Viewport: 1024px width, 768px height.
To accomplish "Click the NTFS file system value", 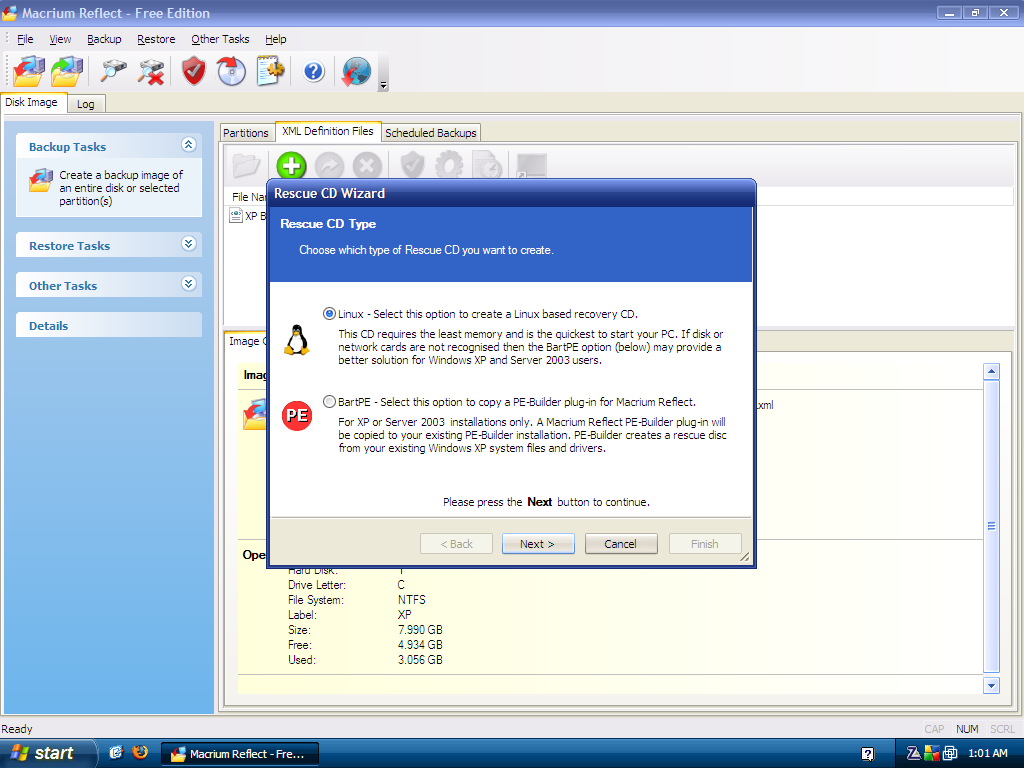I will [x=411, y=600].
